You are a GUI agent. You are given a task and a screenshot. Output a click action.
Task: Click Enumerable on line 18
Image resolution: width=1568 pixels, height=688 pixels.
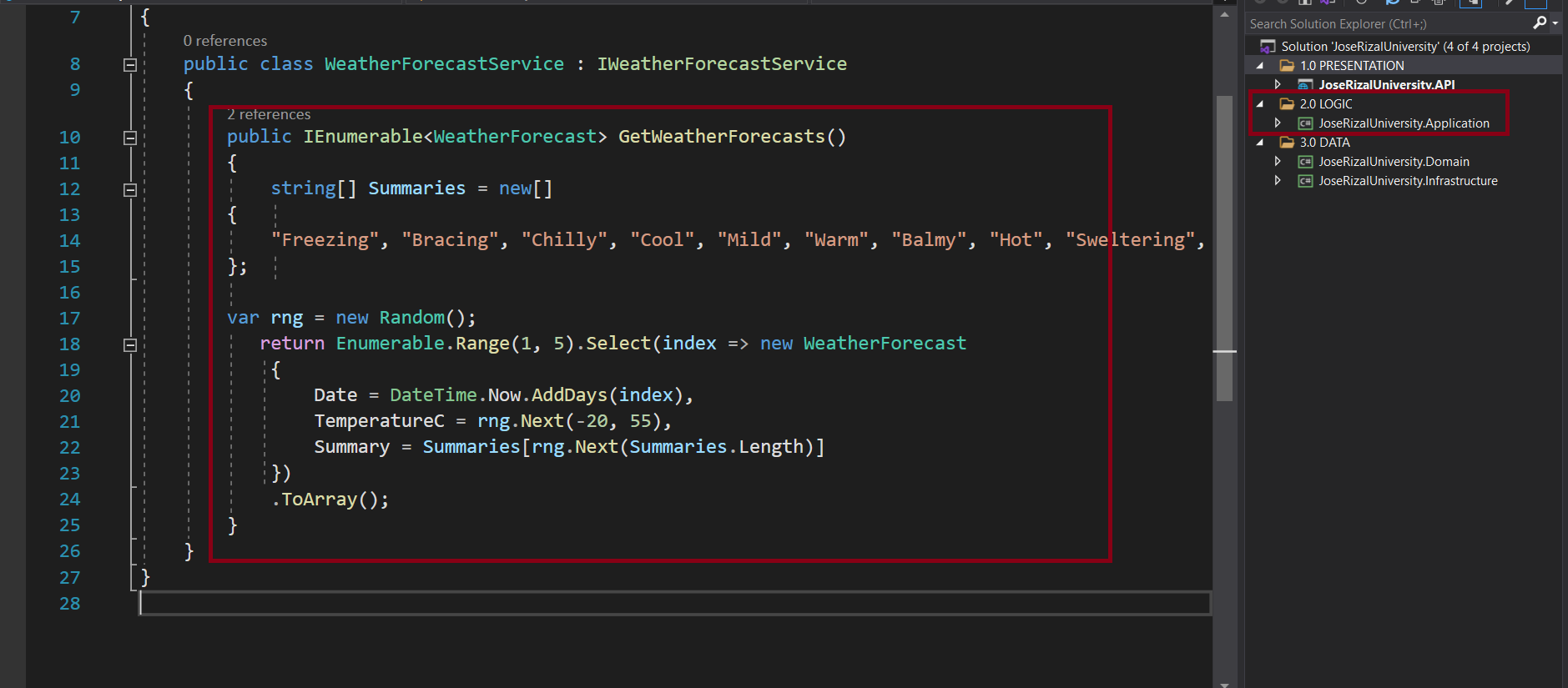390,344
